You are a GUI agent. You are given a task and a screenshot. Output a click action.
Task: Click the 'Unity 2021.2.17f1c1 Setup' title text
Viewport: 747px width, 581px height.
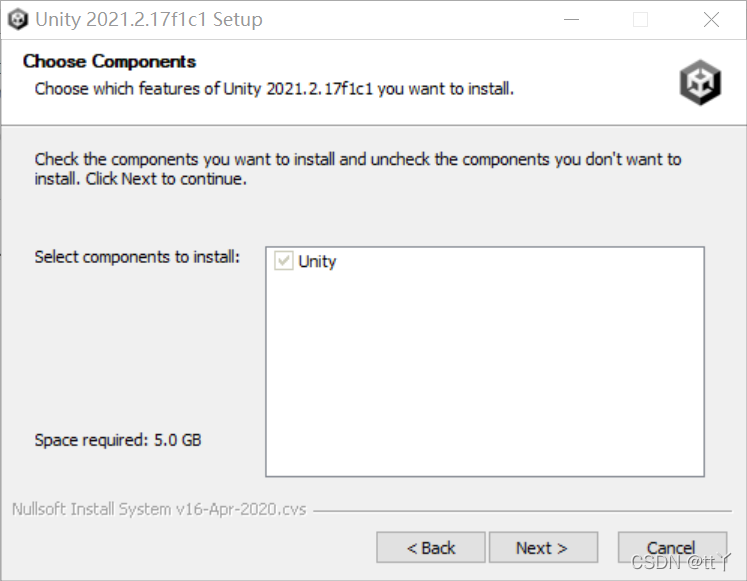[149, 20]
